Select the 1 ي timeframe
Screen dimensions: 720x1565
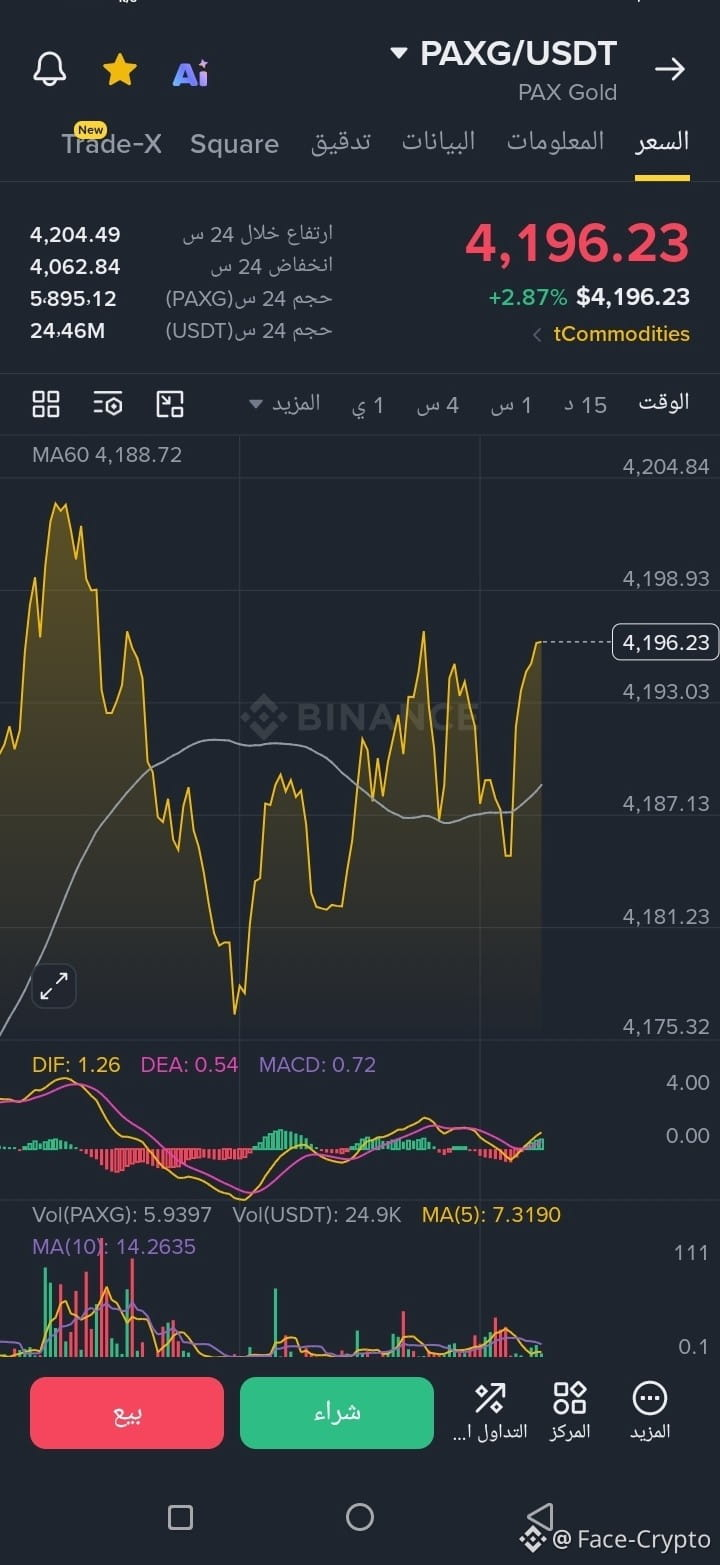click(368, 405)
